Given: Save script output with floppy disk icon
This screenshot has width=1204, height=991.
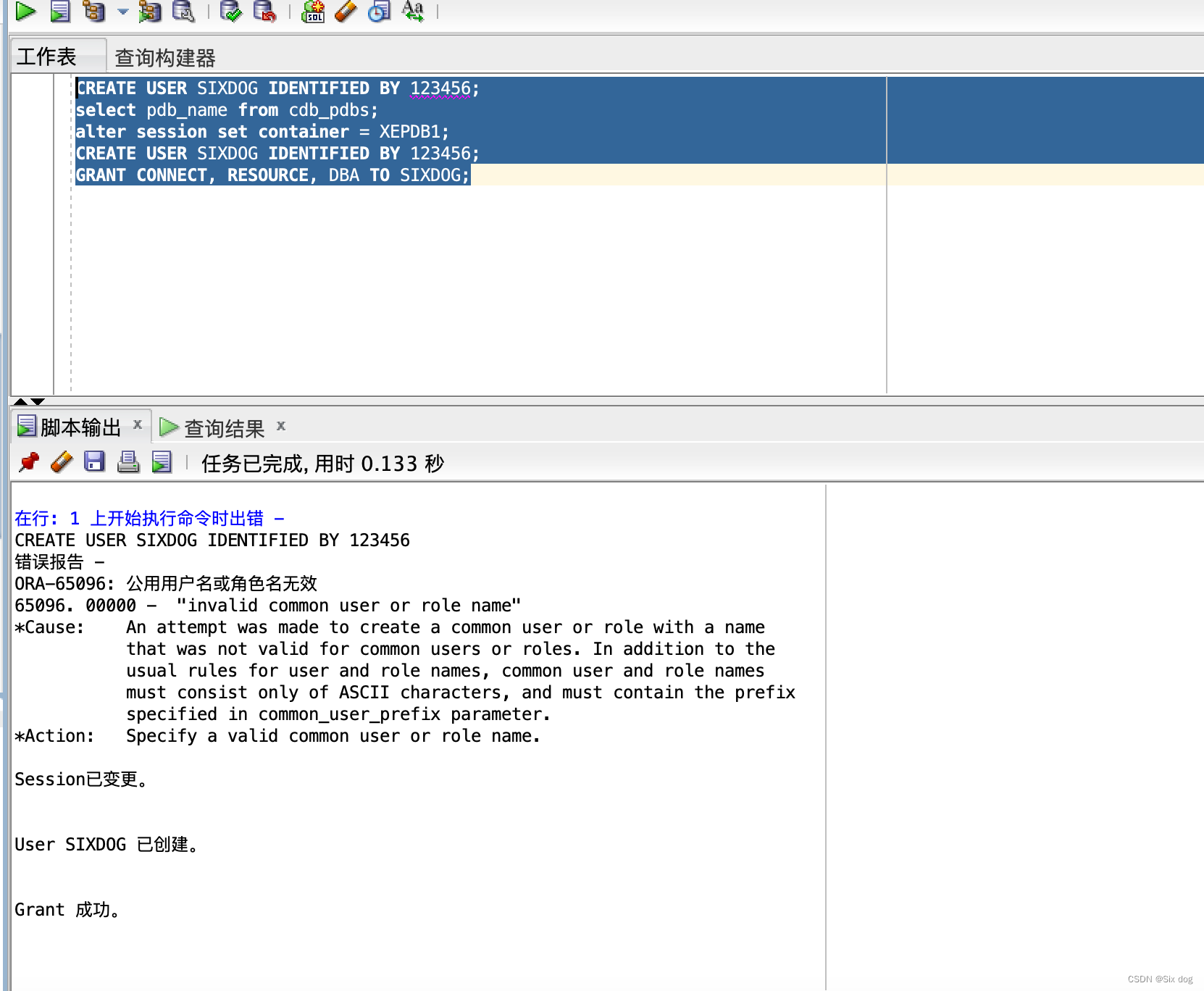Looking at the screenshot, I should 95,461.
